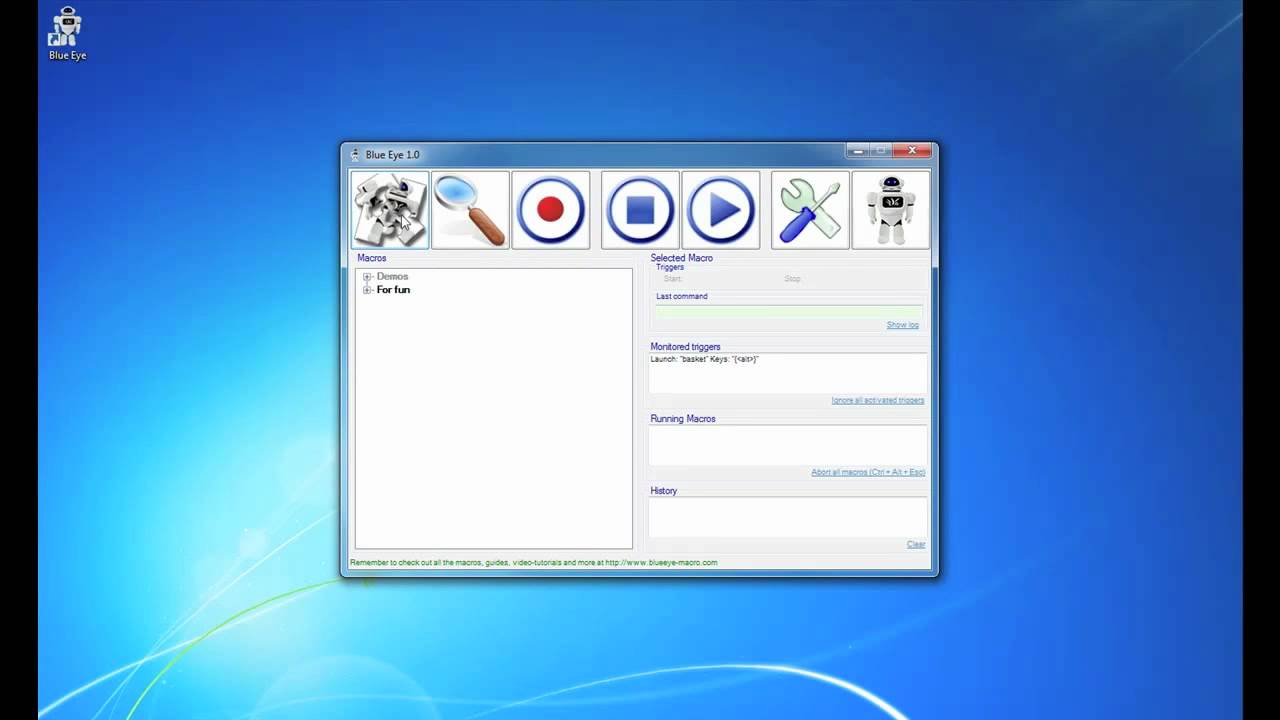
Task: Clear the History list
Action: coord(916,544)
